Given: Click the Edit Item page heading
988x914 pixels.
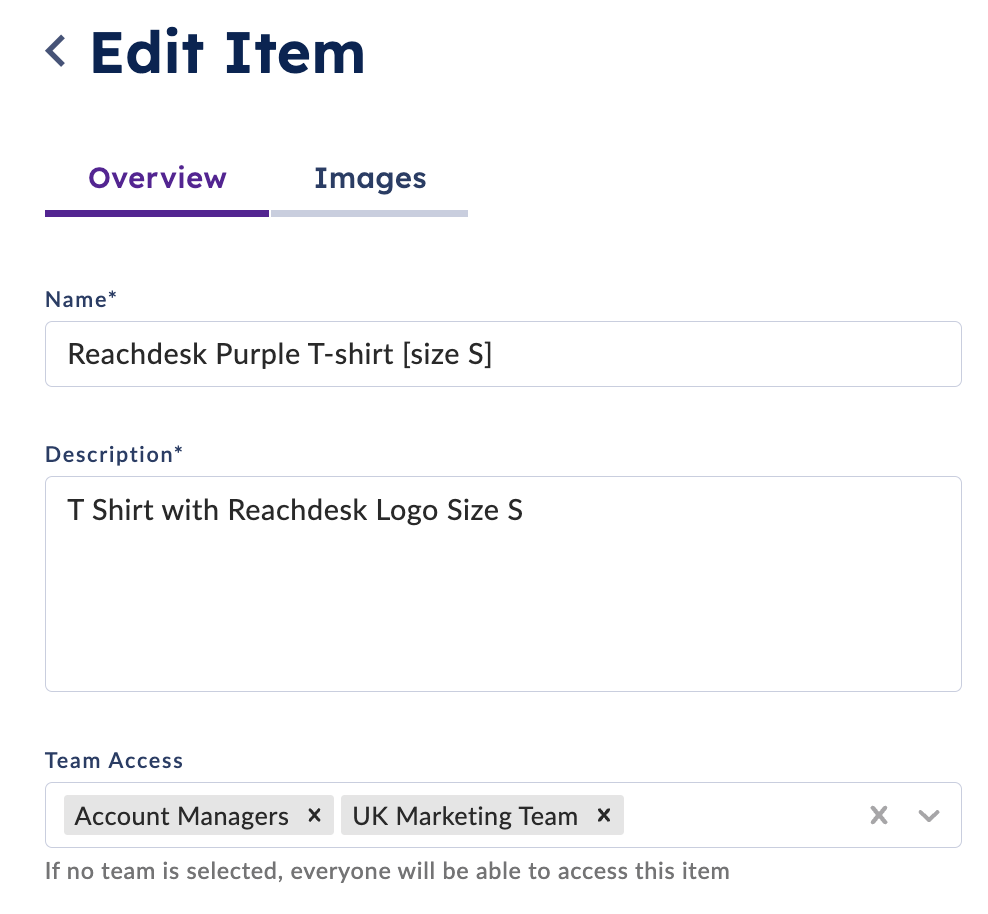Looking at the screenshot, I should click(x=228, y=53).
